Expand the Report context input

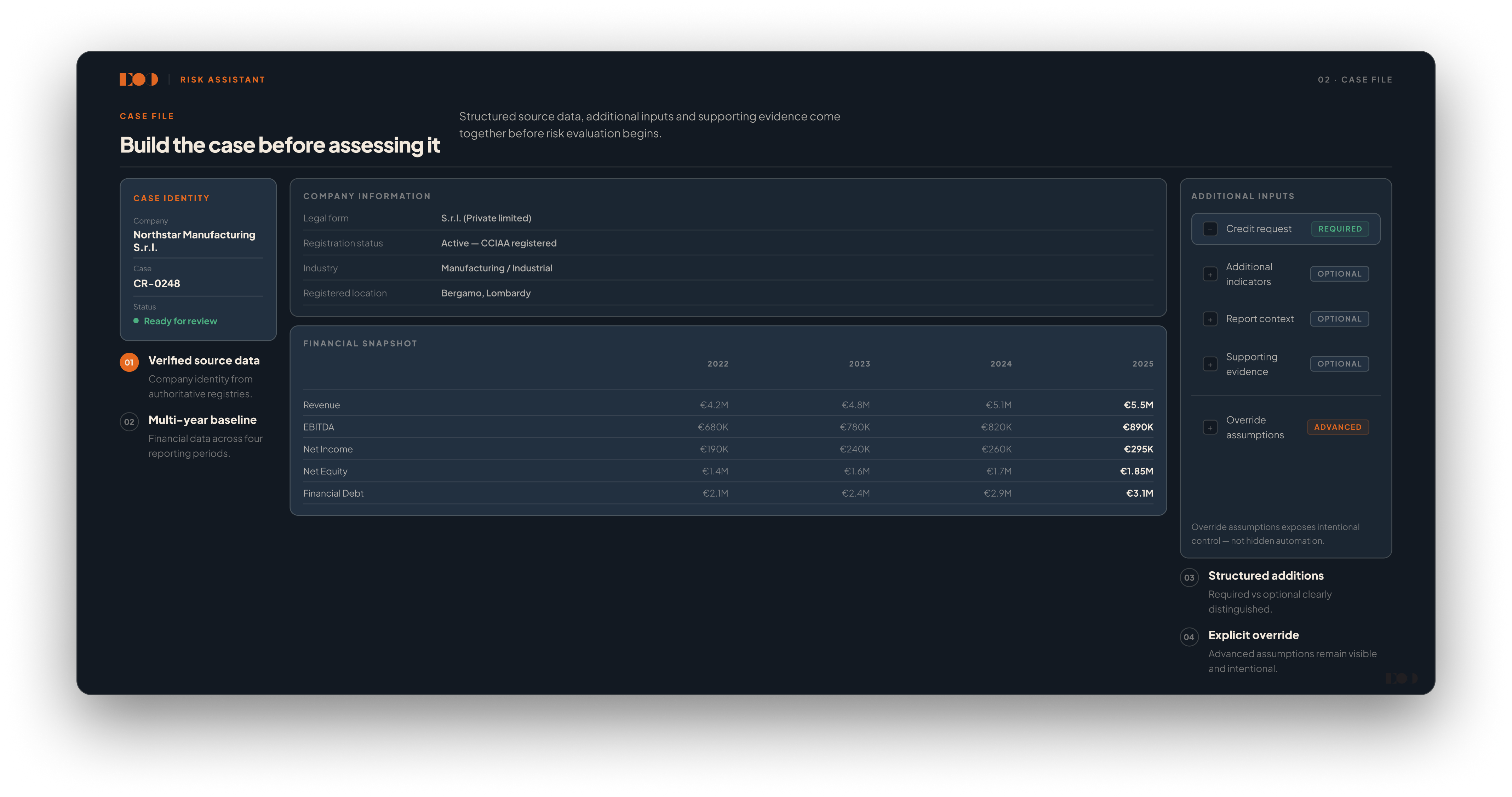[x=1210, y=320]
